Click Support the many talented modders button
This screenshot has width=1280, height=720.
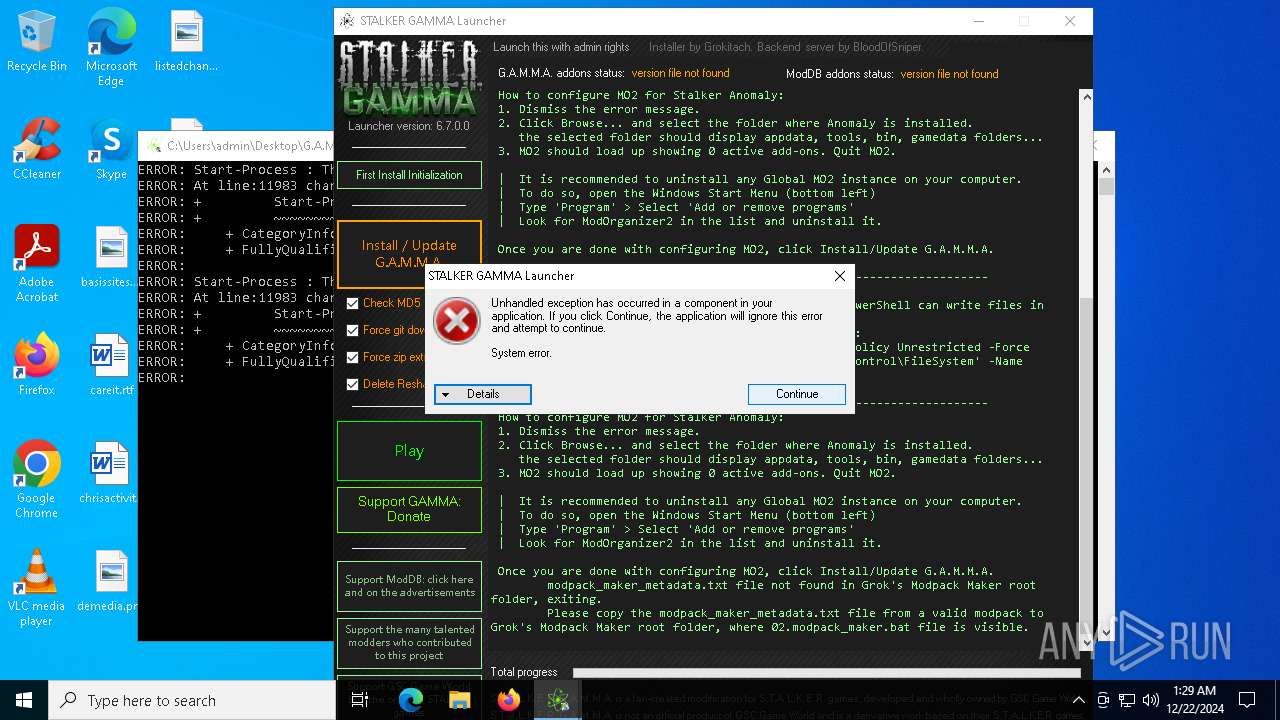click(409, 642)
